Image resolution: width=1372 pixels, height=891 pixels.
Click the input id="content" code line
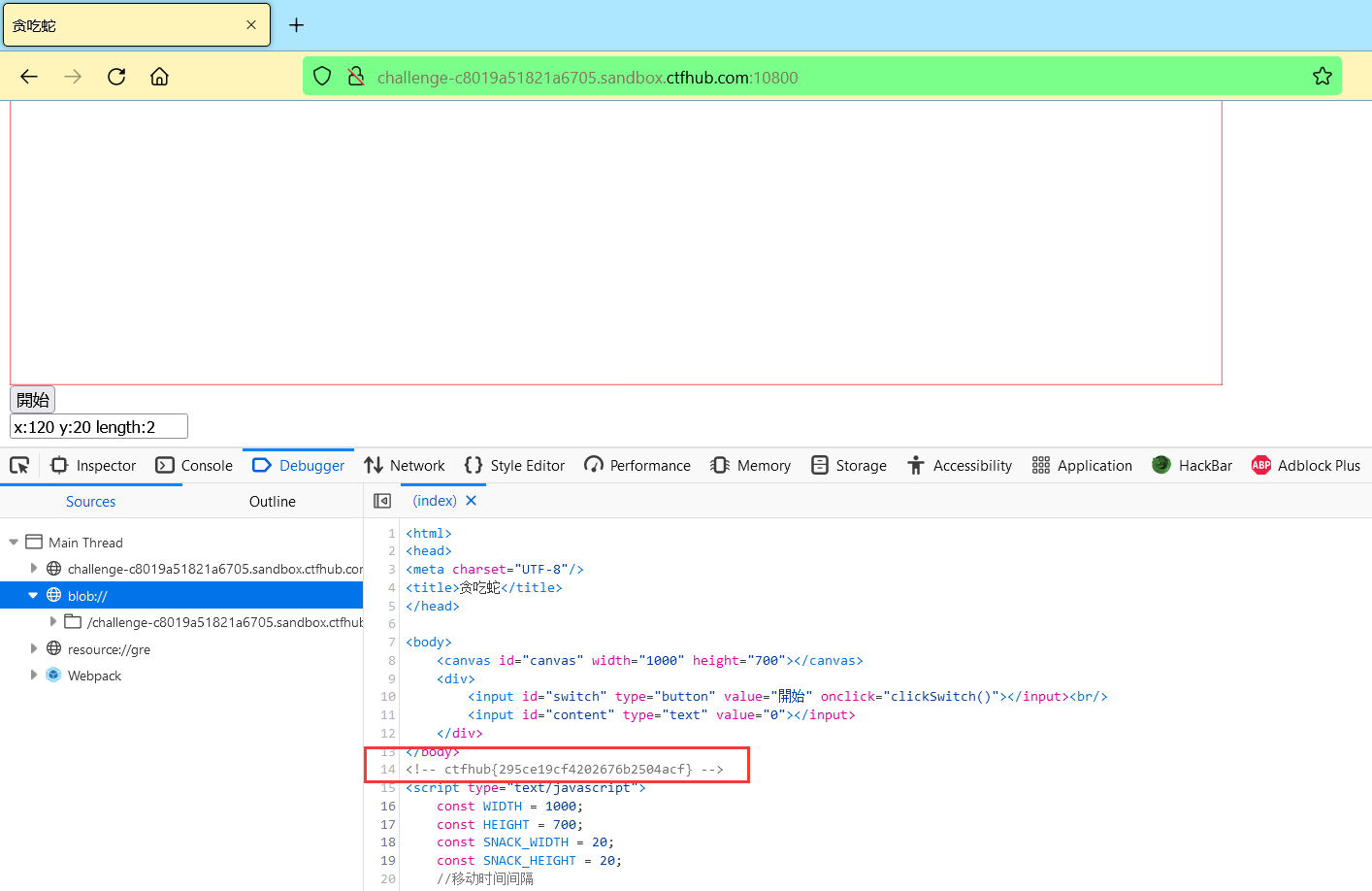pyautogui.click(x=662, y=715)
